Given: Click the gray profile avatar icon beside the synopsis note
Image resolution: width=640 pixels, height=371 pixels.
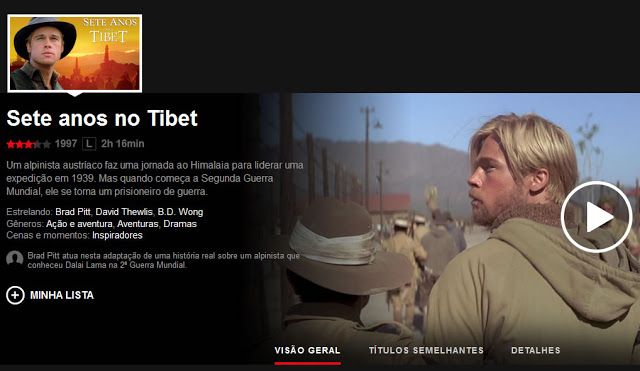Looking at the screenshot, I should point(15,259).
